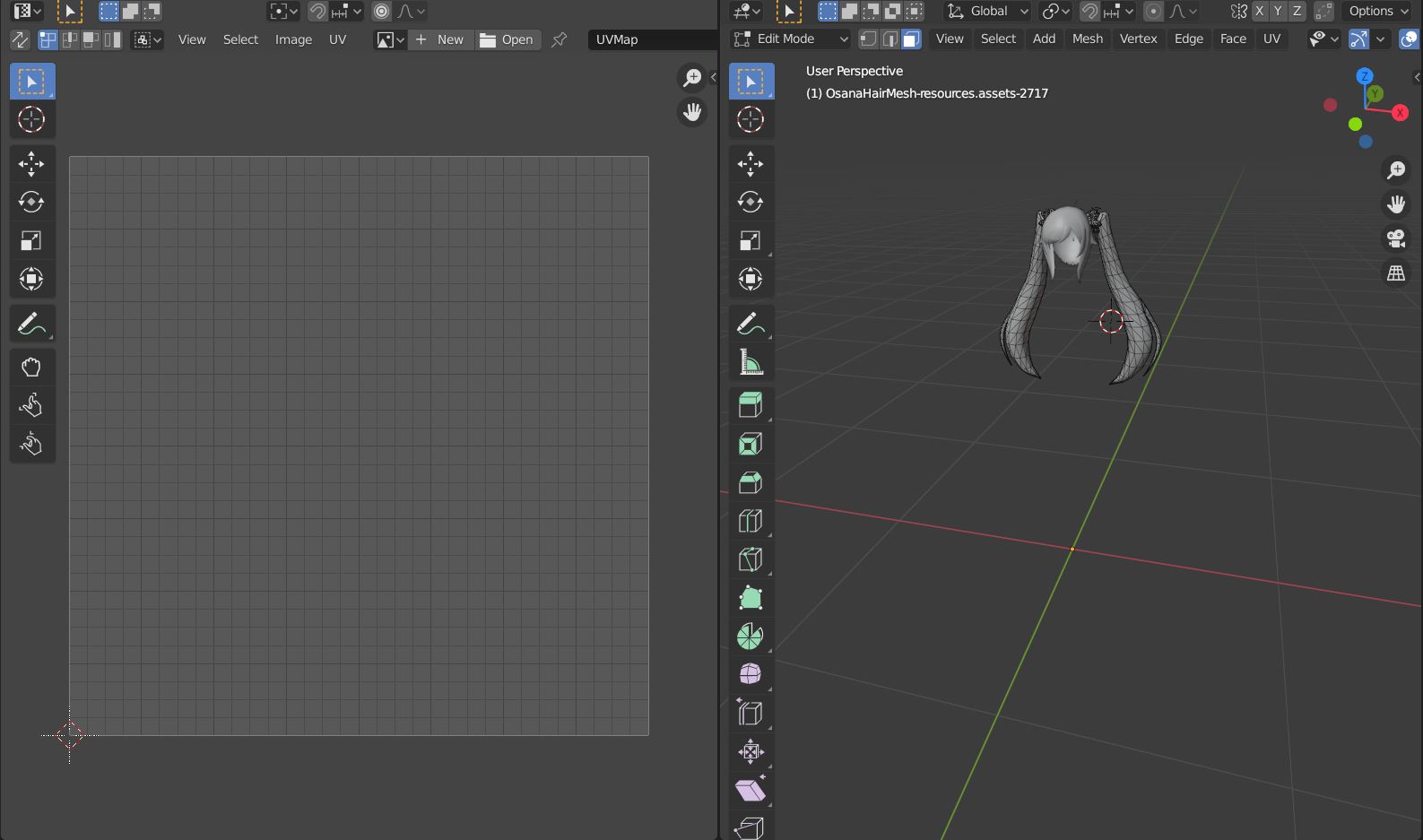1423x840 pixels.
Task: Click the Rotate tool in UV editor
Action: [31, 202]
